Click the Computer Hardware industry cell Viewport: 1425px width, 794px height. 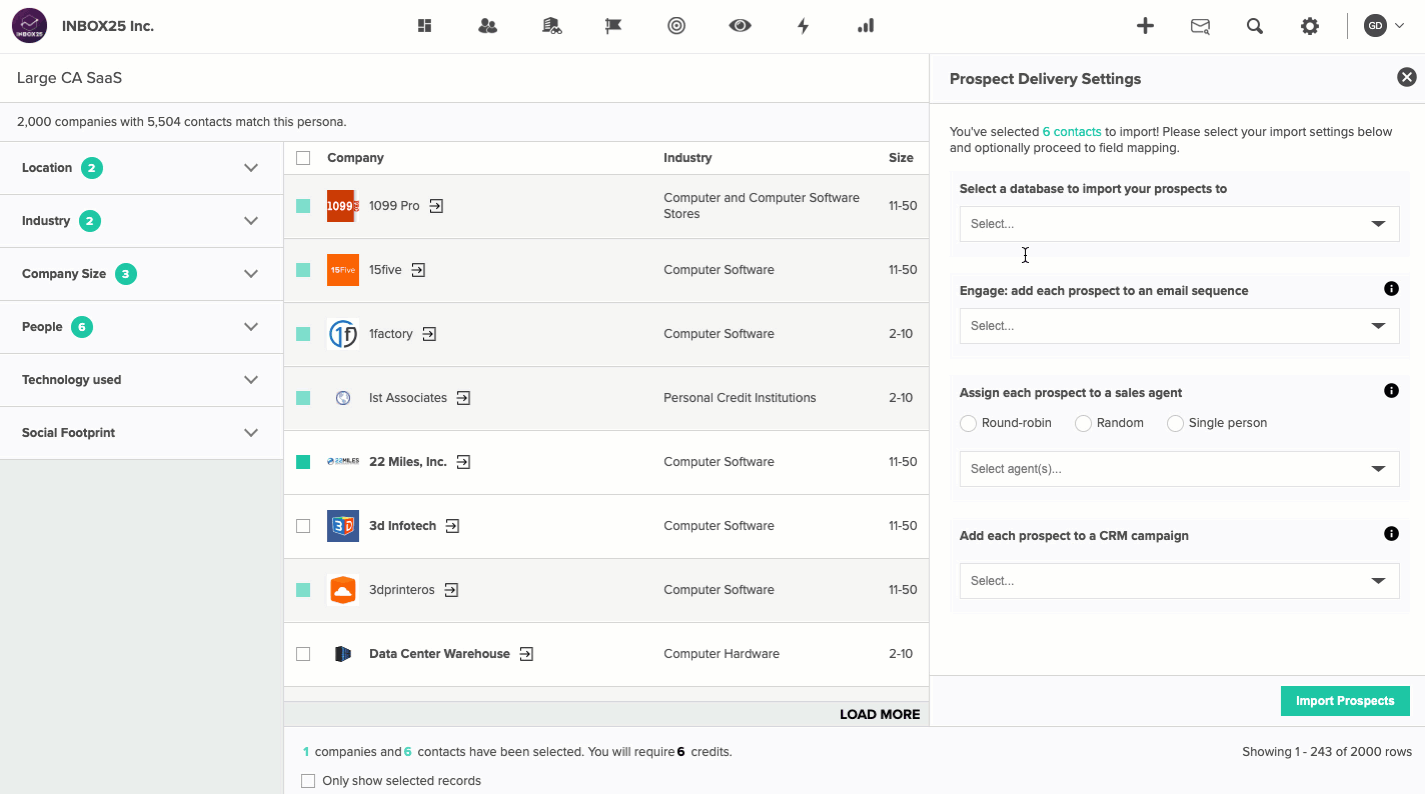click(722, 654)
